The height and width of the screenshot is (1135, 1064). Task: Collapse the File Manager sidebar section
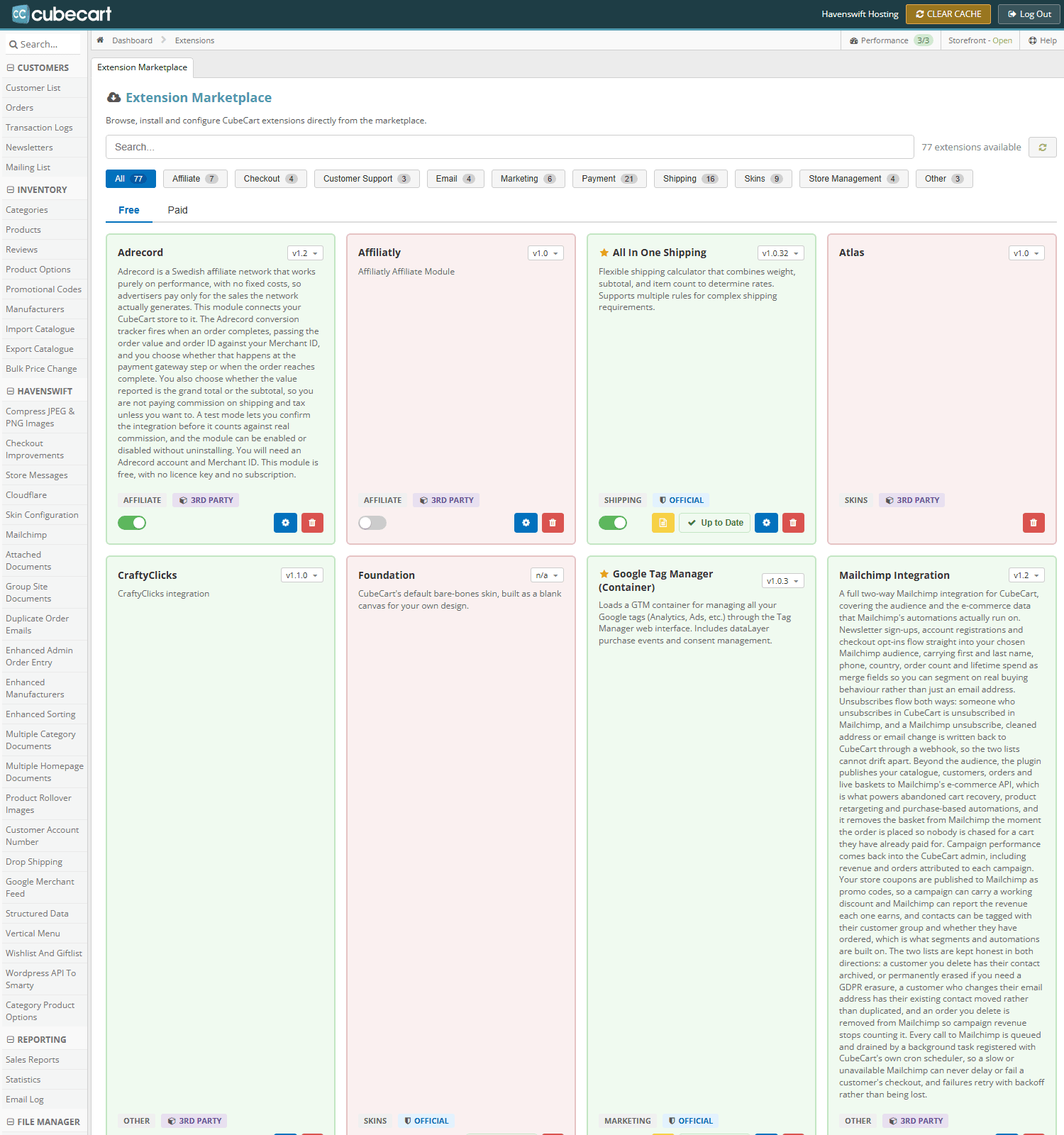[x=11, y=1122]
